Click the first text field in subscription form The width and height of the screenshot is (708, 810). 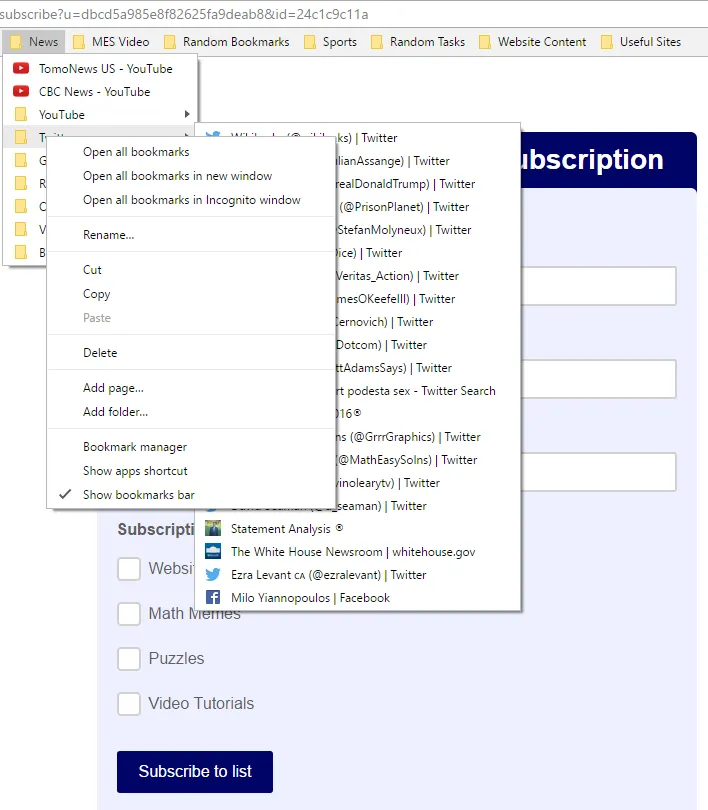599,286
